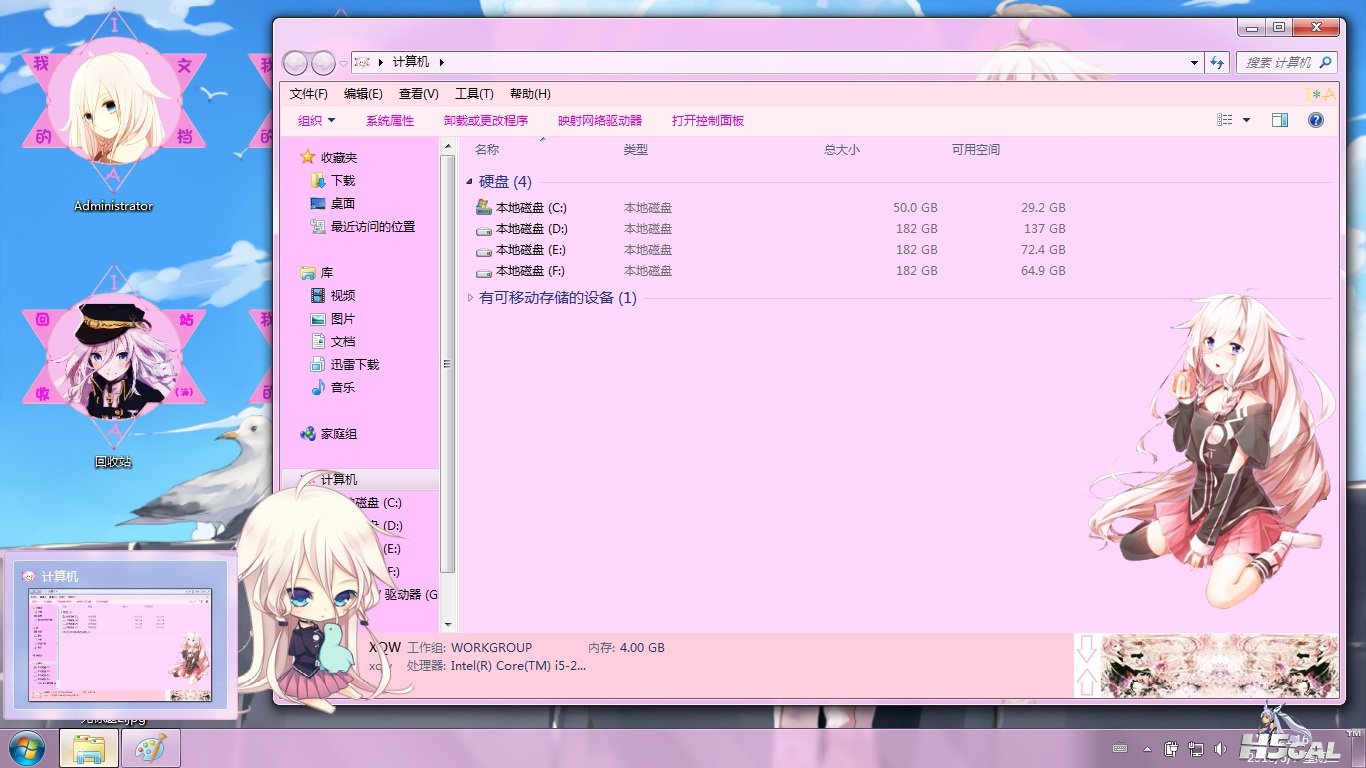Click the 搜索 计算机 search box
The height and width of the screenshot is (768, 1366).
click(x=1287, y=62)
